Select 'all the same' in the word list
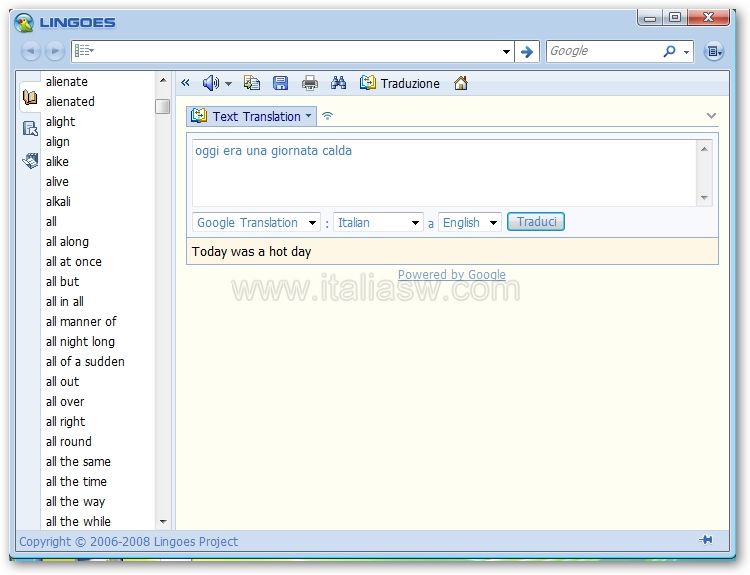This screenshot has width=750, height=575. (x=78, y=462)
